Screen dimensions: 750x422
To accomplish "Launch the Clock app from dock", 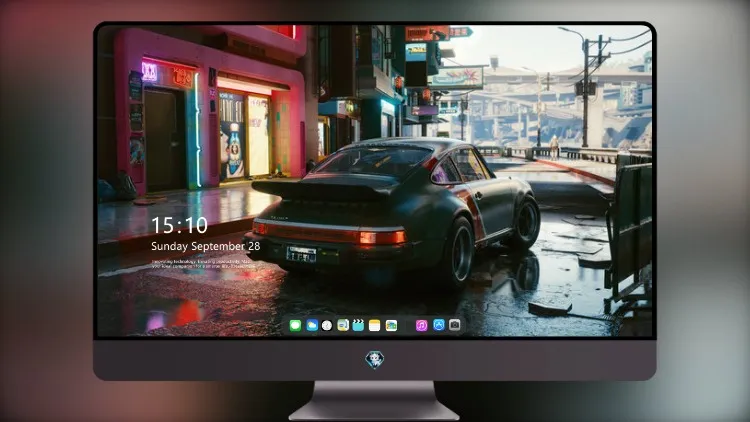I will [327, 326].
